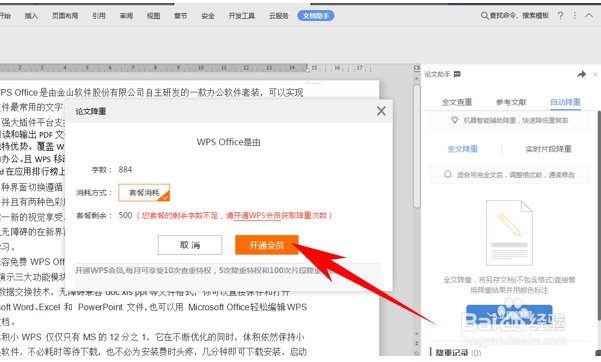Screen dimensions: 601x362
Task: Click the side panel vertical scrollbar
Action: pyautogui.click(x=599, y=215)
